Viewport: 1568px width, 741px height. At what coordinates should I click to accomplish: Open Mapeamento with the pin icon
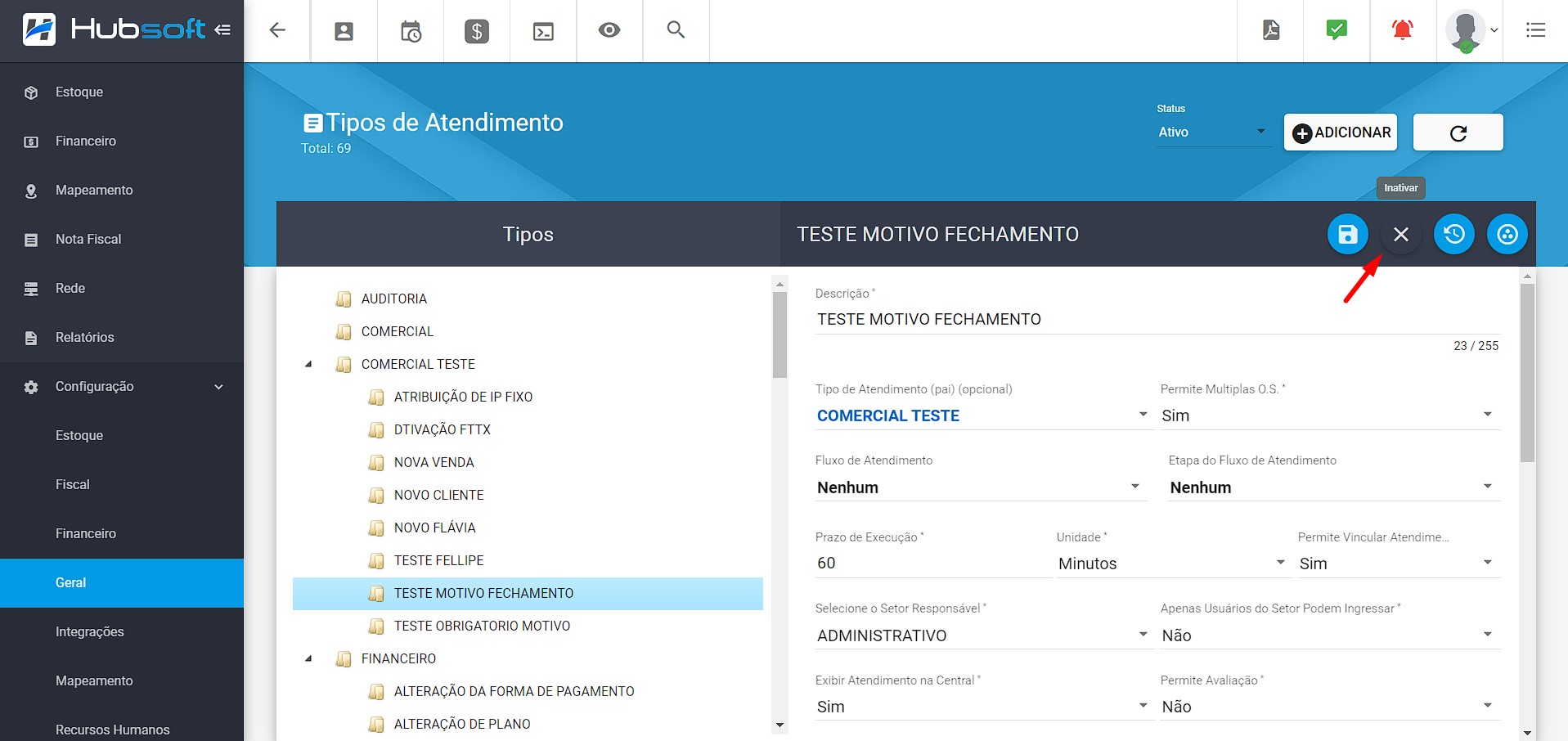click(122, 191)
